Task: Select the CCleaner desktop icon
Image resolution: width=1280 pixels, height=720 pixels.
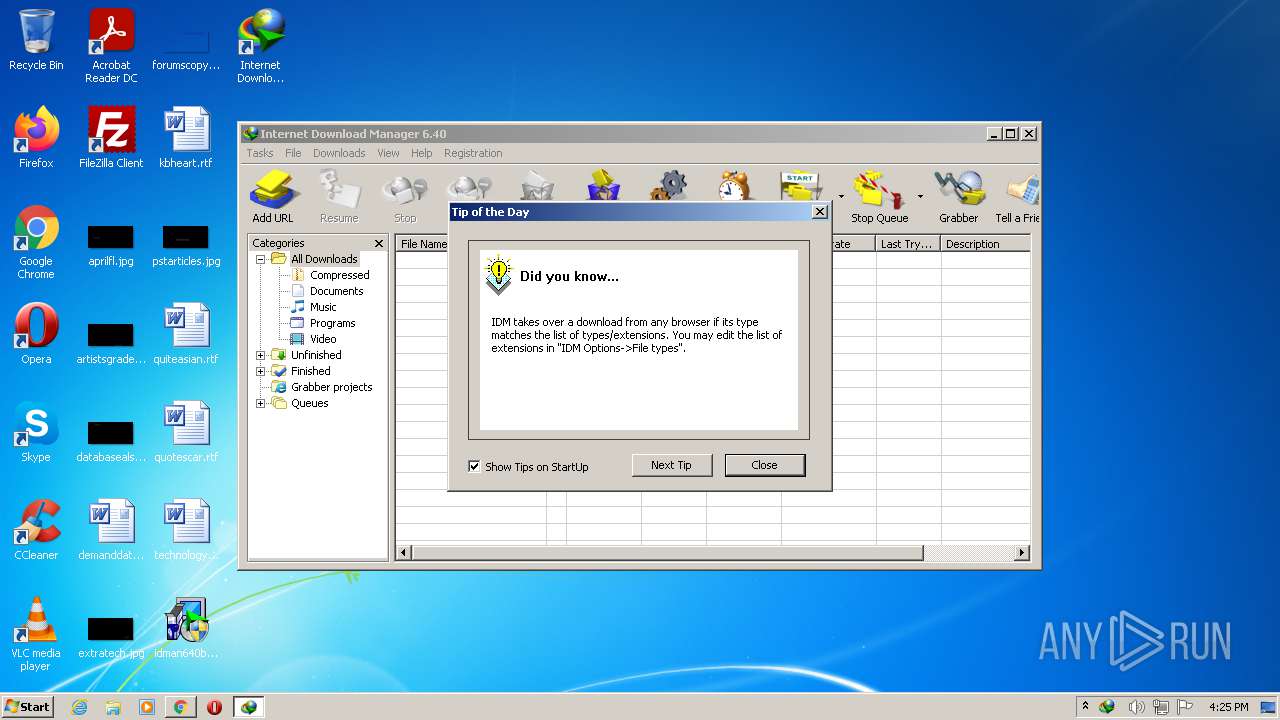Action: click(x=36, y=530)
